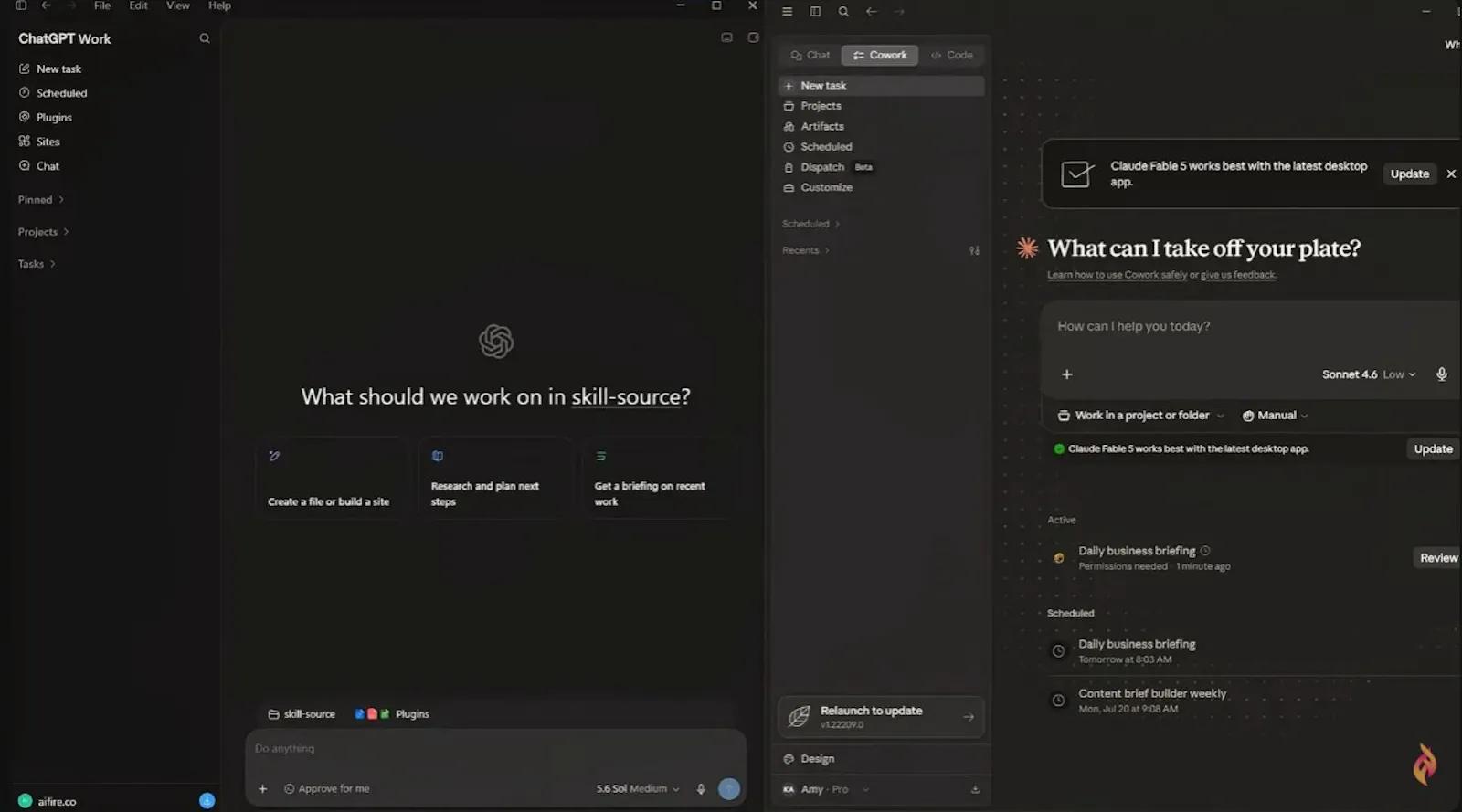
Task: Follow the Learn how to use Cowork safely link
Action: click(1117, 275)
